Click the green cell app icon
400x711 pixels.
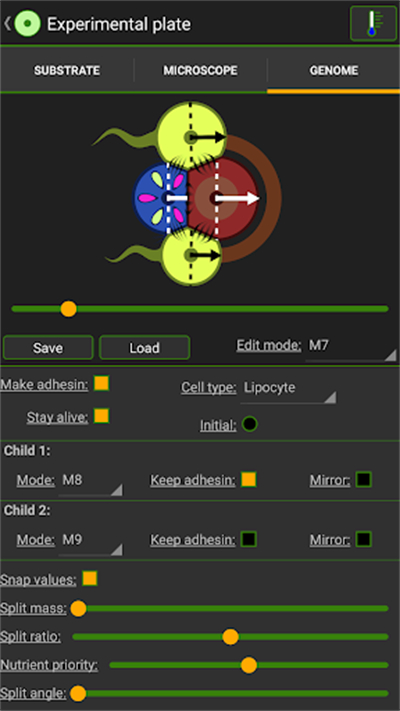[x=27, y=24]
